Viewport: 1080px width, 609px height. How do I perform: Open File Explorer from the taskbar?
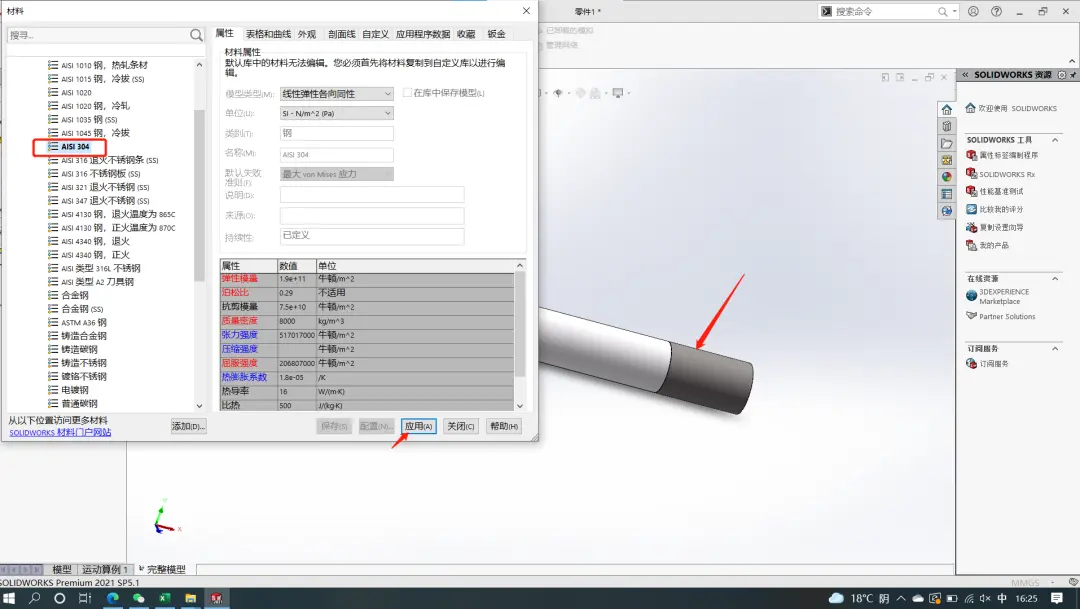pyautogui.click(x=191, y=598)
